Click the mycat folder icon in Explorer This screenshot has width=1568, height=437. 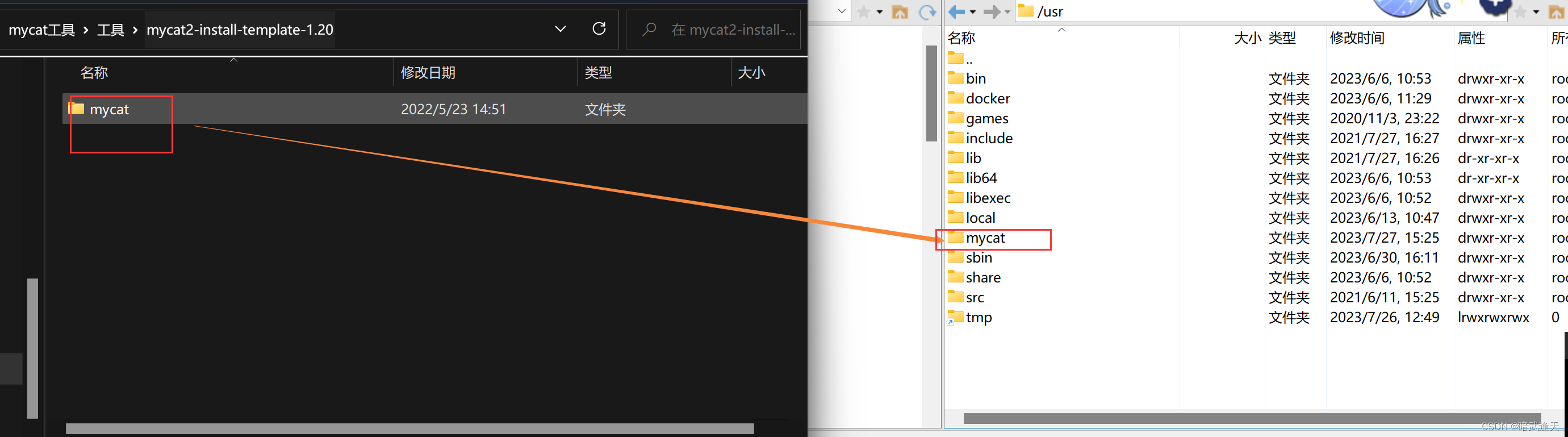(76, 109)
